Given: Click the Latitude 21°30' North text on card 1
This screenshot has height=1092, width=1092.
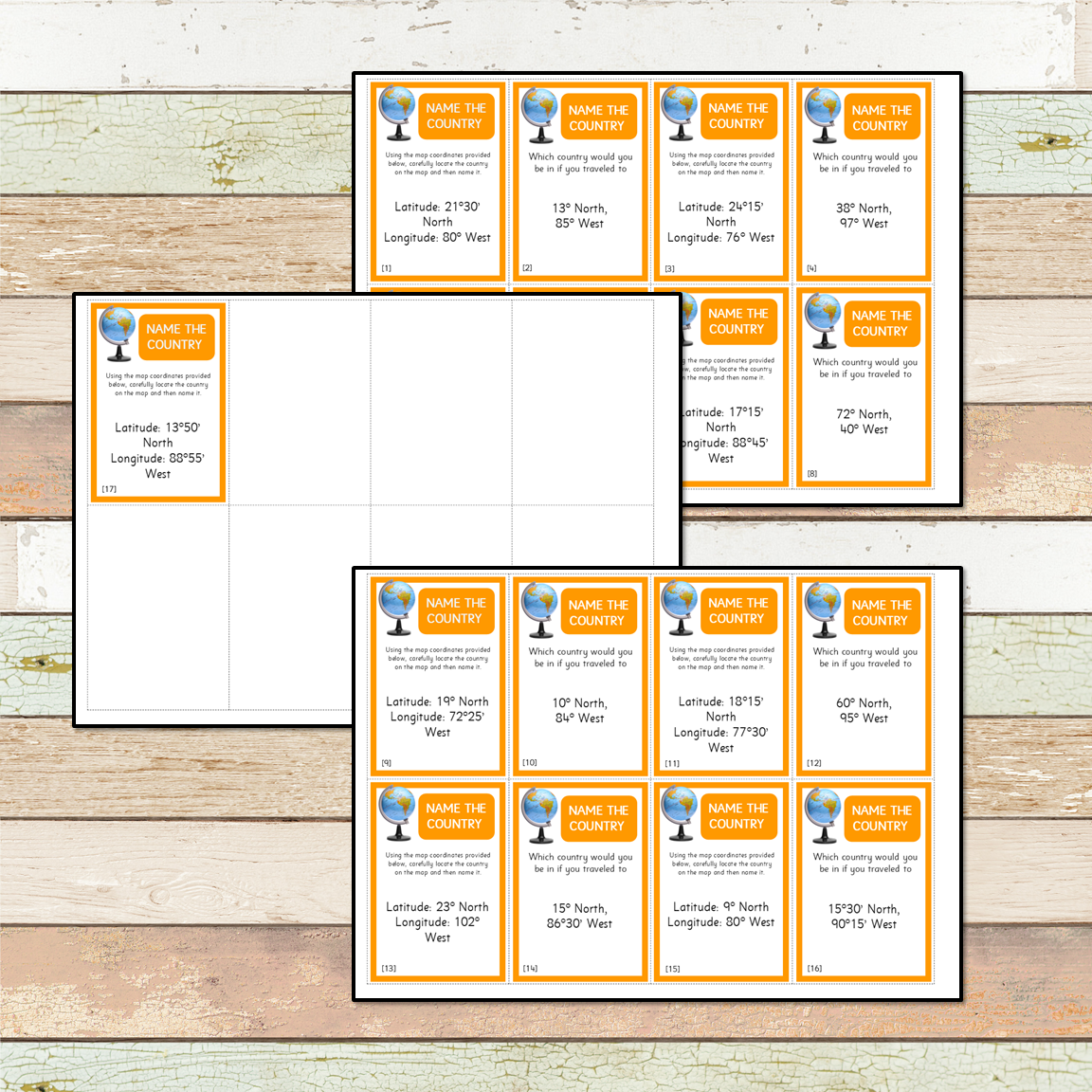Looking at the screenshot, I should [437, 213].
